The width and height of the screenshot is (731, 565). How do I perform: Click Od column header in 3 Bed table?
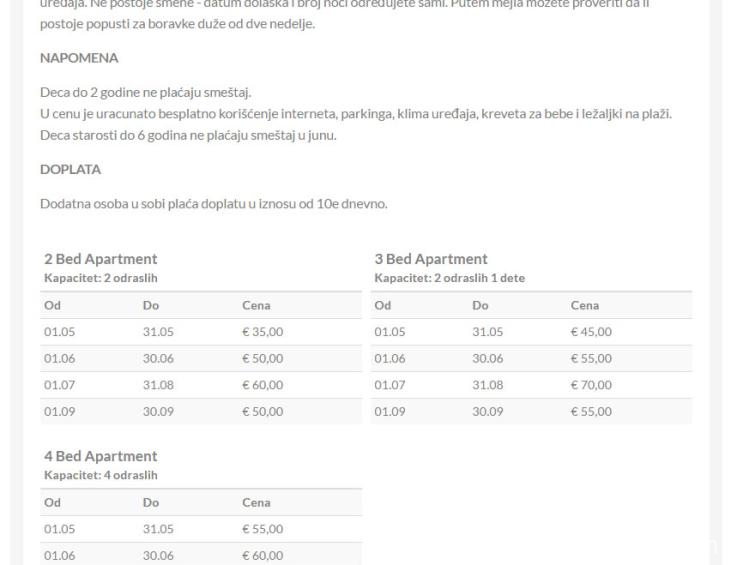pos(383,305)
